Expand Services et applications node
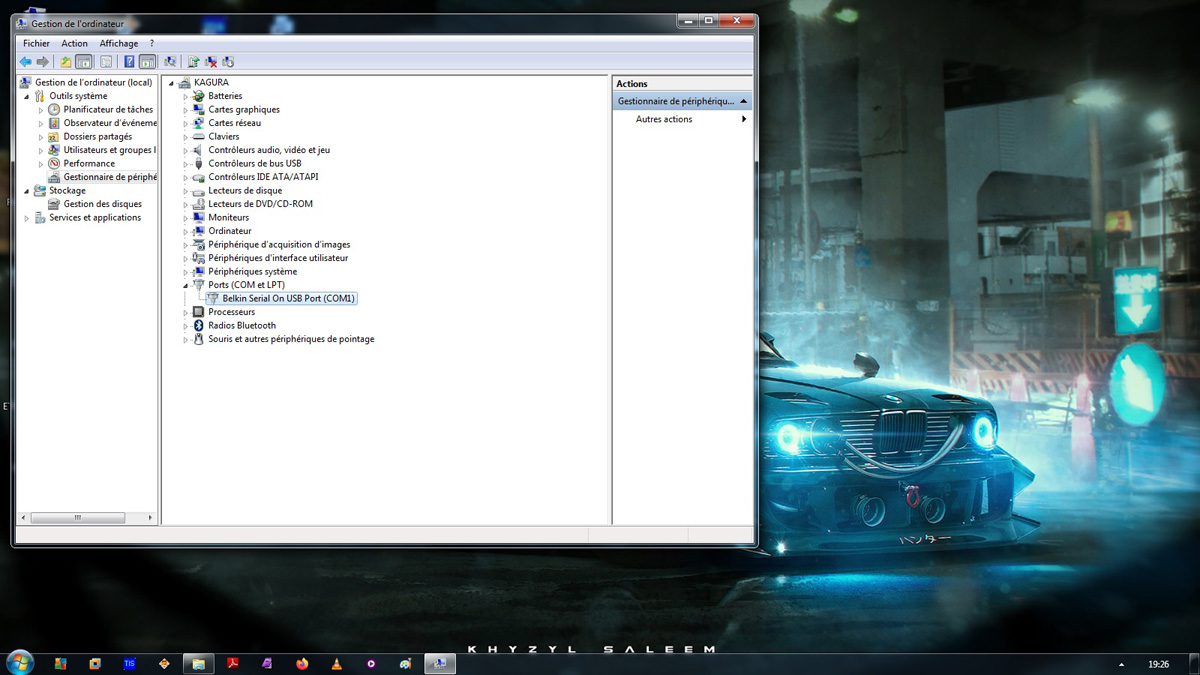The height and width of the screenshot is (675, 1200). (x=27, y=218)
